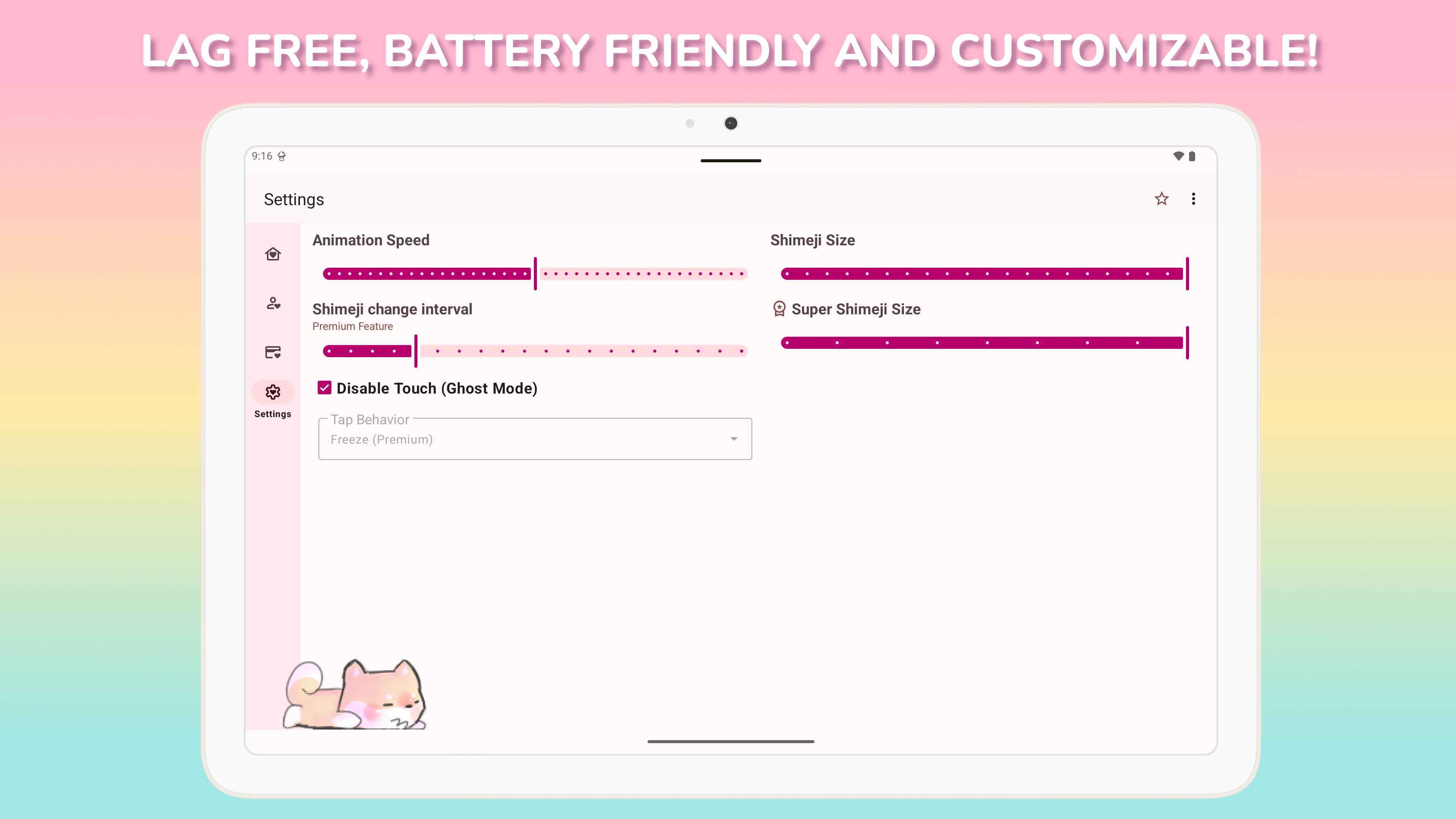Toggle the Disable Touch (Ghost Mode) label
This screenshot has height=819, width=1456.
(436, 388)
